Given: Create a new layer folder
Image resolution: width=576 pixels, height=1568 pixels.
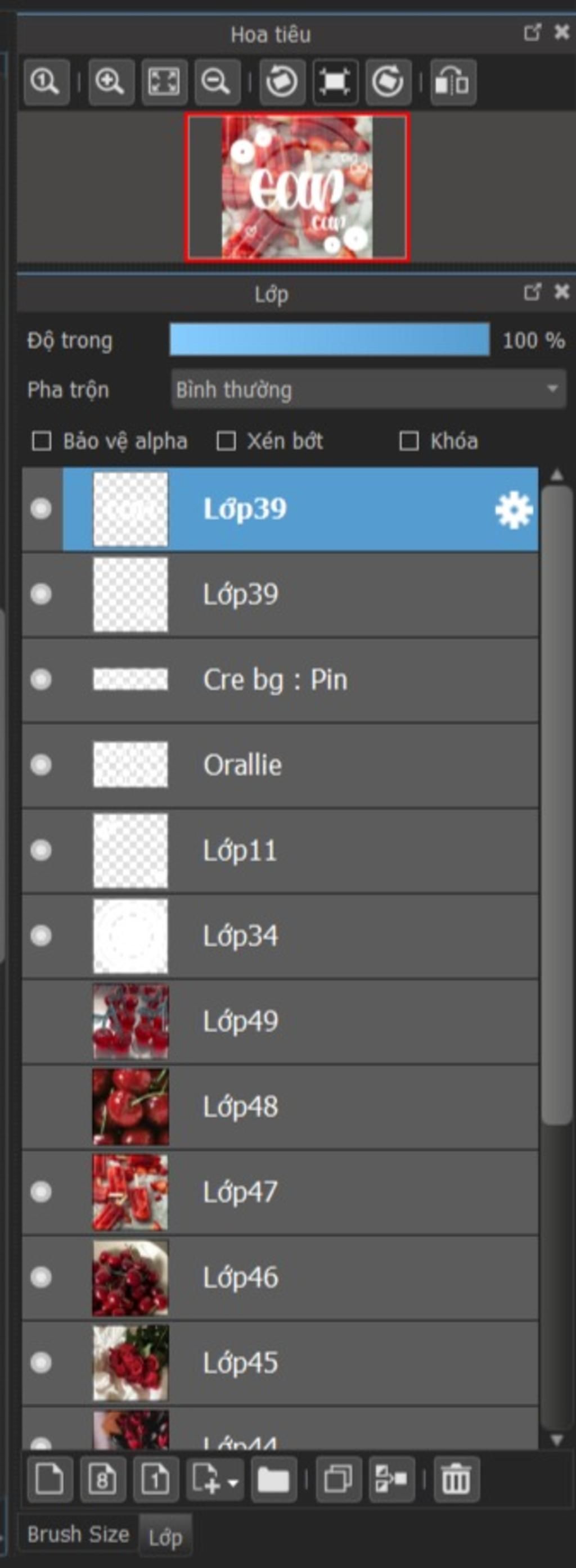Looking at the screenshot, I should (273, 1479).
